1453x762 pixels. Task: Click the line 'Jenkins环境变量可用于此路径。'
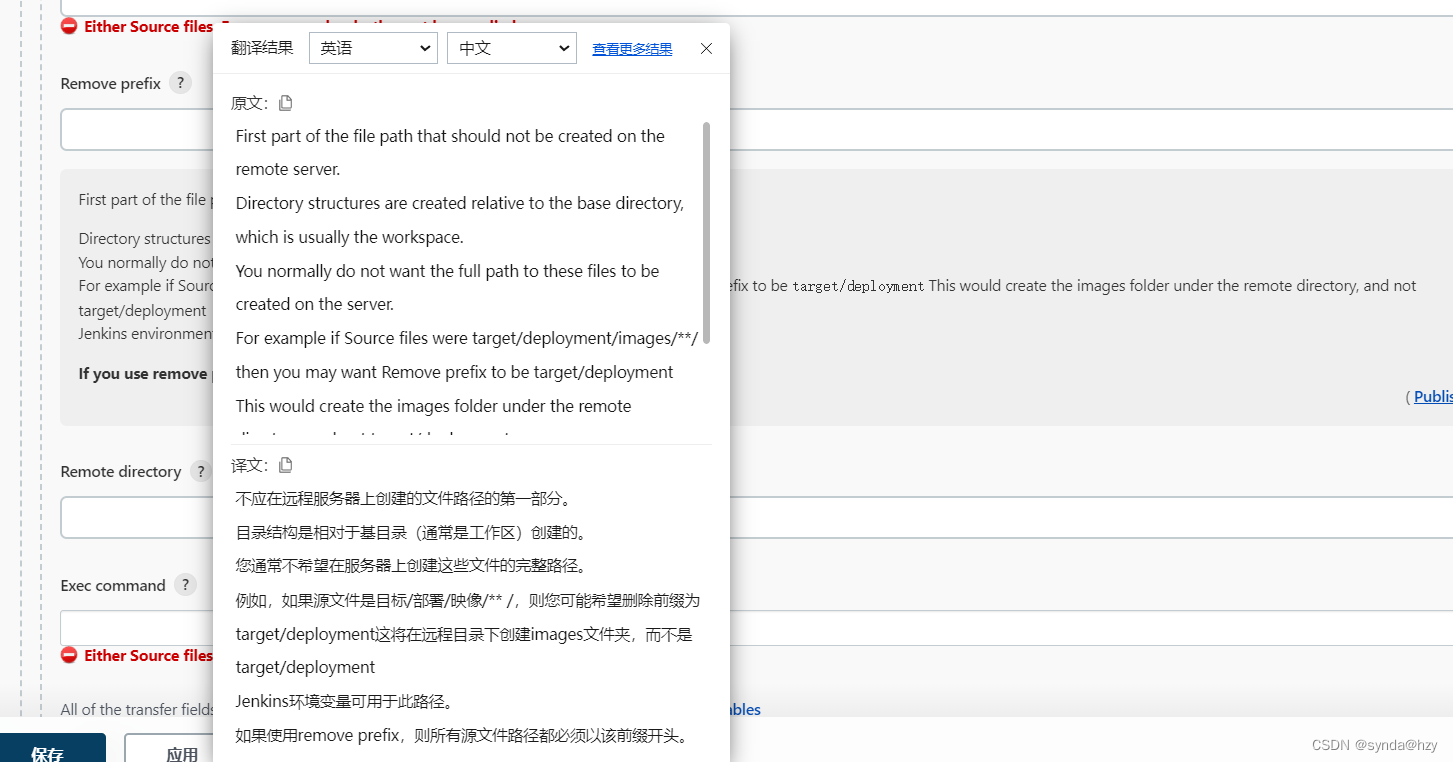click(345, 701)
